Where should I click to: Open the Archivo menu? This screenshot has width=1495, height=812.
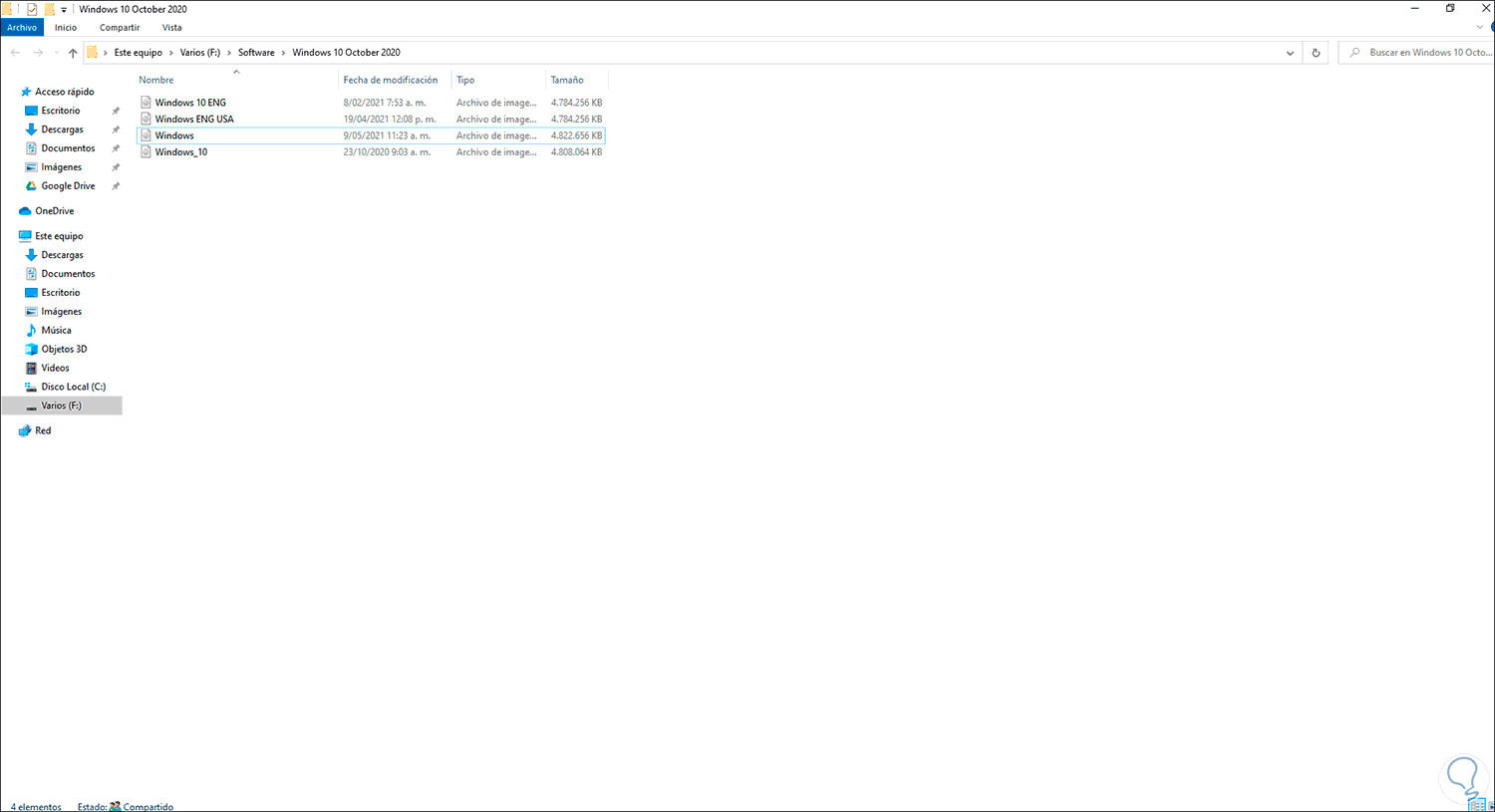point(22,28)
